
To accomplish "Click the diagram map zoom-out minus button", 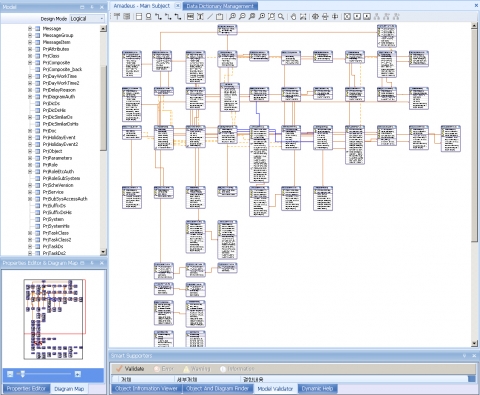I will click(x=10, y=374).
